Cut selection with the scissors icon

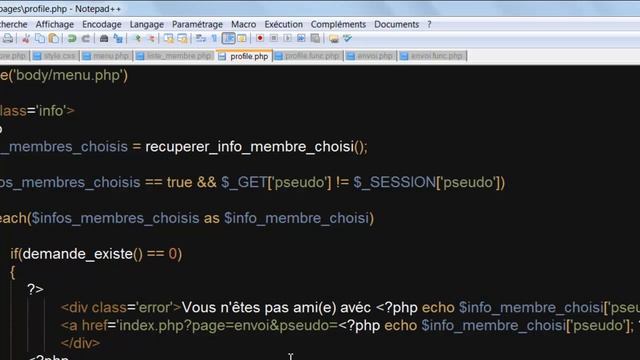tap(26, 38)
